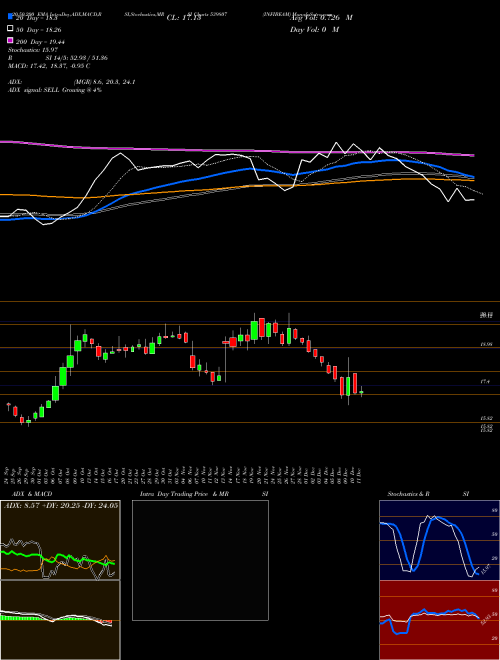Open the MACD histogram chart panel
This screenshot has height=660, width=500.
60,620
